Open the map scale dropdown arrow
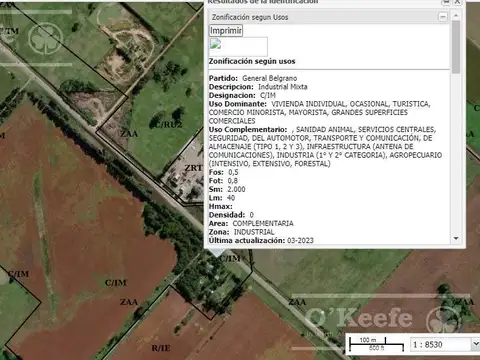The height and width of the screenshot is (360, 480). [476, 344]
